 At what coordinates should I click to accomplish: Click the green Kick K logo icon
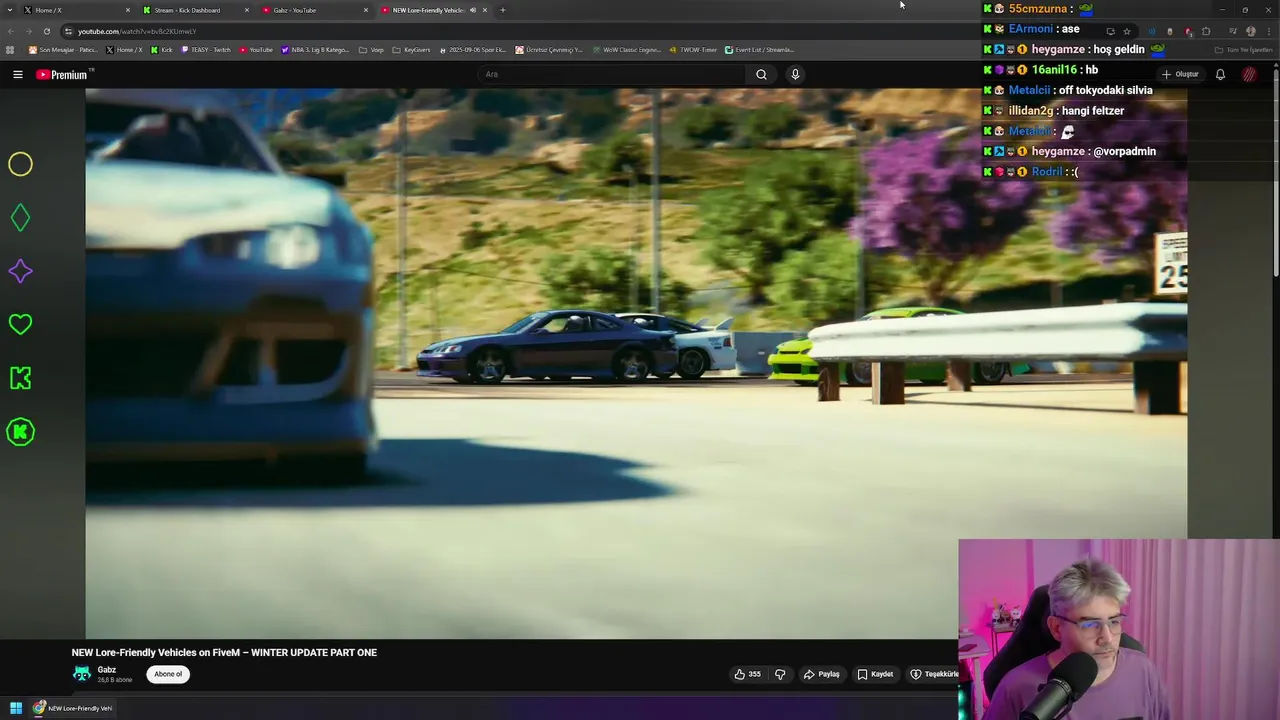(20, 378)
